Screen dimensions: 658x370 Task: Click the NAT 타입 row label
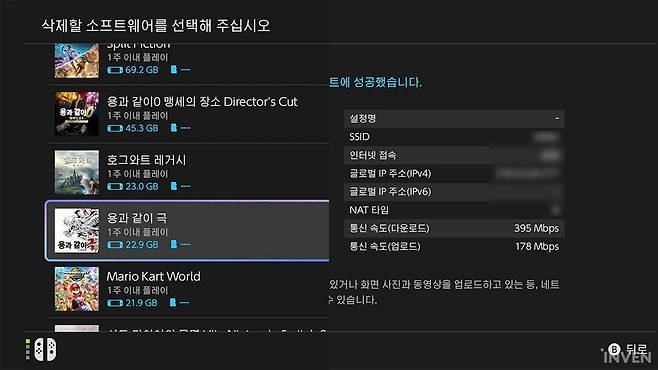369,210
